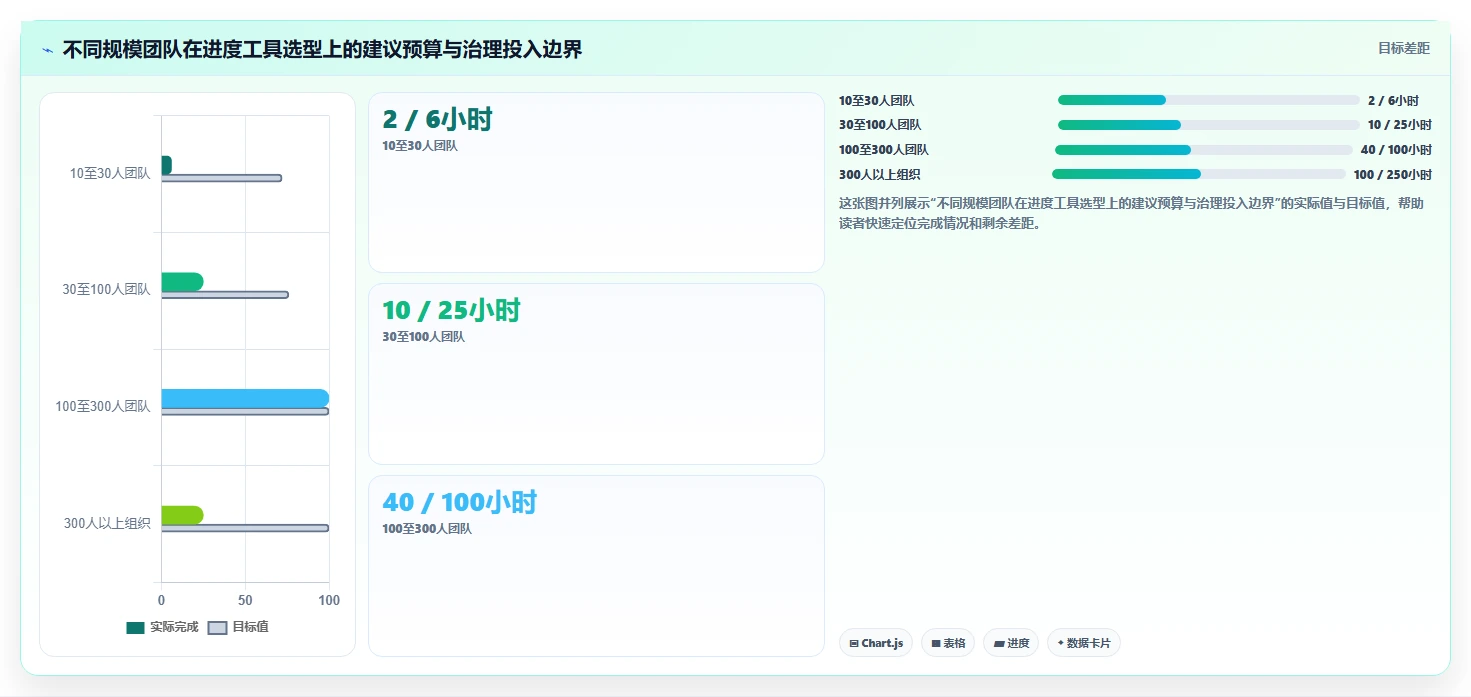This screenshot has width=1471, height=697.
Task: Select the 表格 tag chip
Action: pos(948,643)
